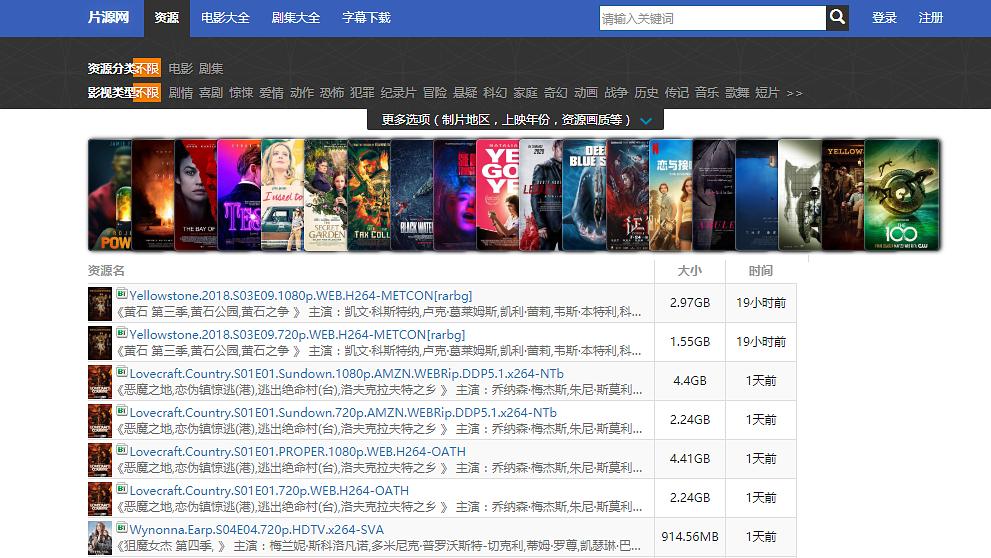Open Yellowstone S03E09 720p resource link
The width and height of the screenshot is (991, 558).
(x=297, y=334)
